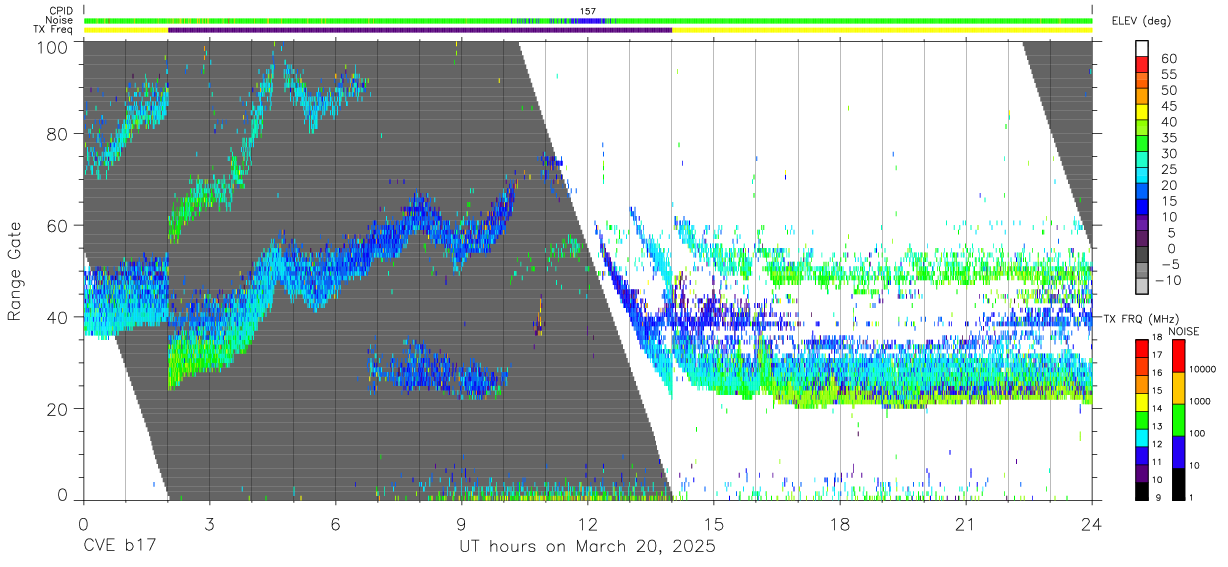This screenshot has width=1228, height=567.
Task: Click the 55 label on elevation scale
Action: tap(1169, 74)
